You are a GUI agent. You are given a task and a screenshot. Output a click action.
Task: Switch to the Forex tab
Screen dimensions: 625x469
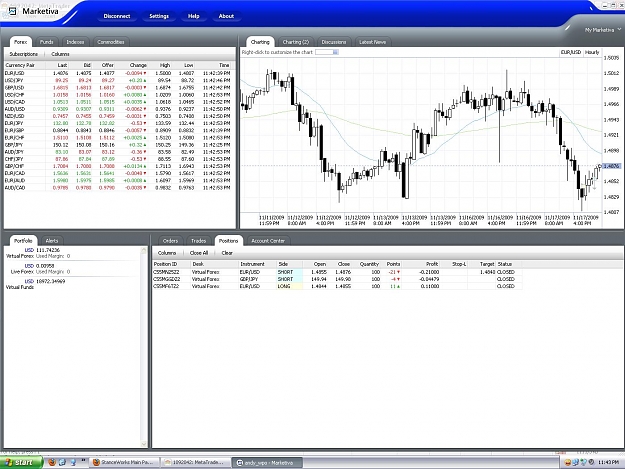21,42
